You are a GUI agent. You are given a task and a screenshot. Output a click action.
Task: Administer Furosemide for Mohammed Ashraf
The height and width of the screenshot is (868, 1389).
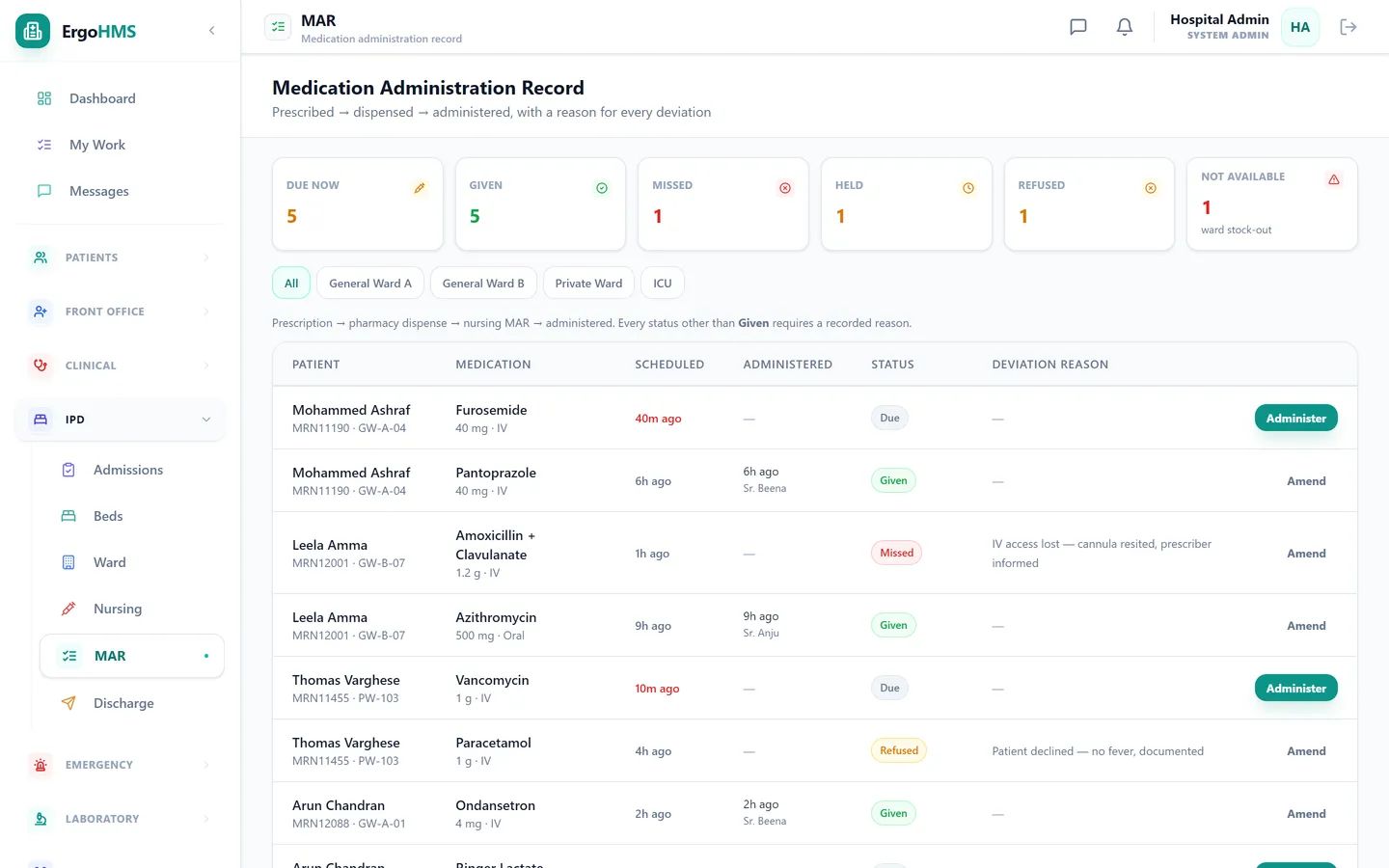(1295, 418)
